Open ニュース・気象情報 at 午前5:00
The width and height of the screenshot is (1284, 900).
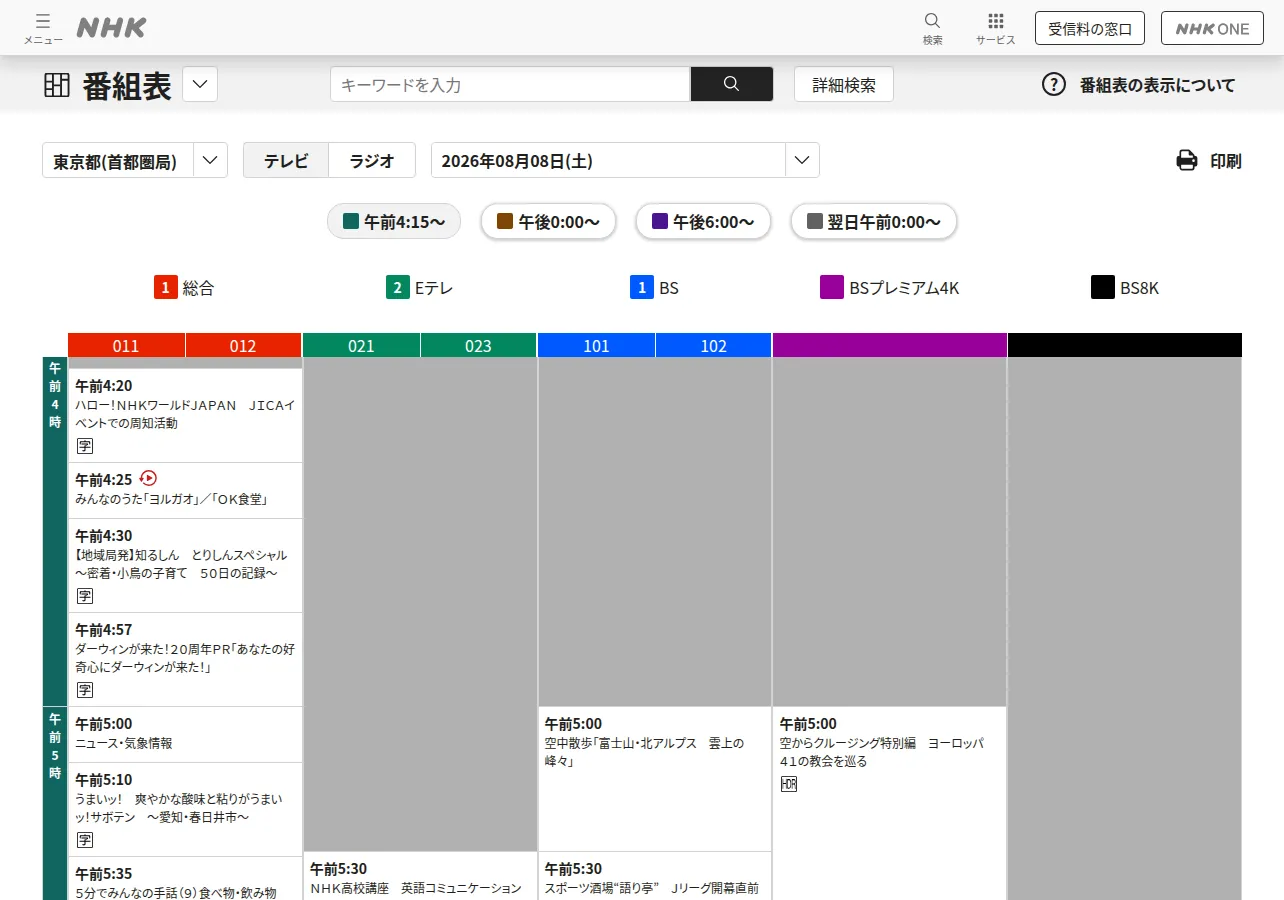click(x=185, y=734)
